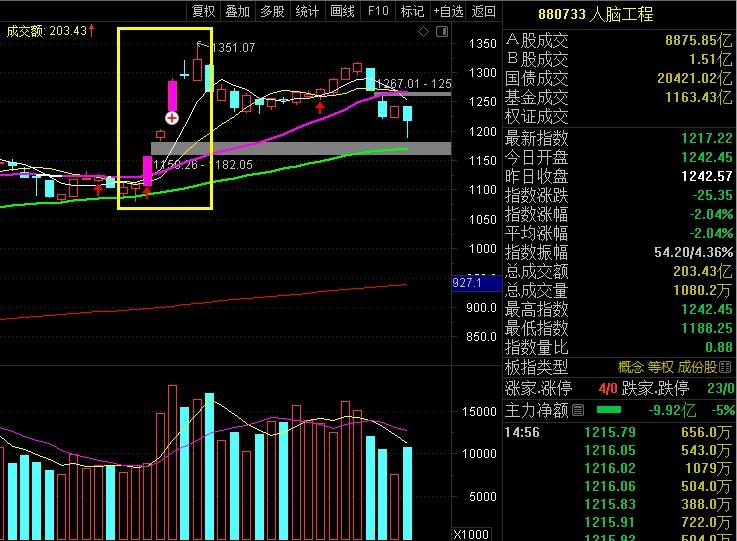Click the red arrow beside 成交额 203.43
The width and height of the screenshot is (737, 541).
(91, 31)
